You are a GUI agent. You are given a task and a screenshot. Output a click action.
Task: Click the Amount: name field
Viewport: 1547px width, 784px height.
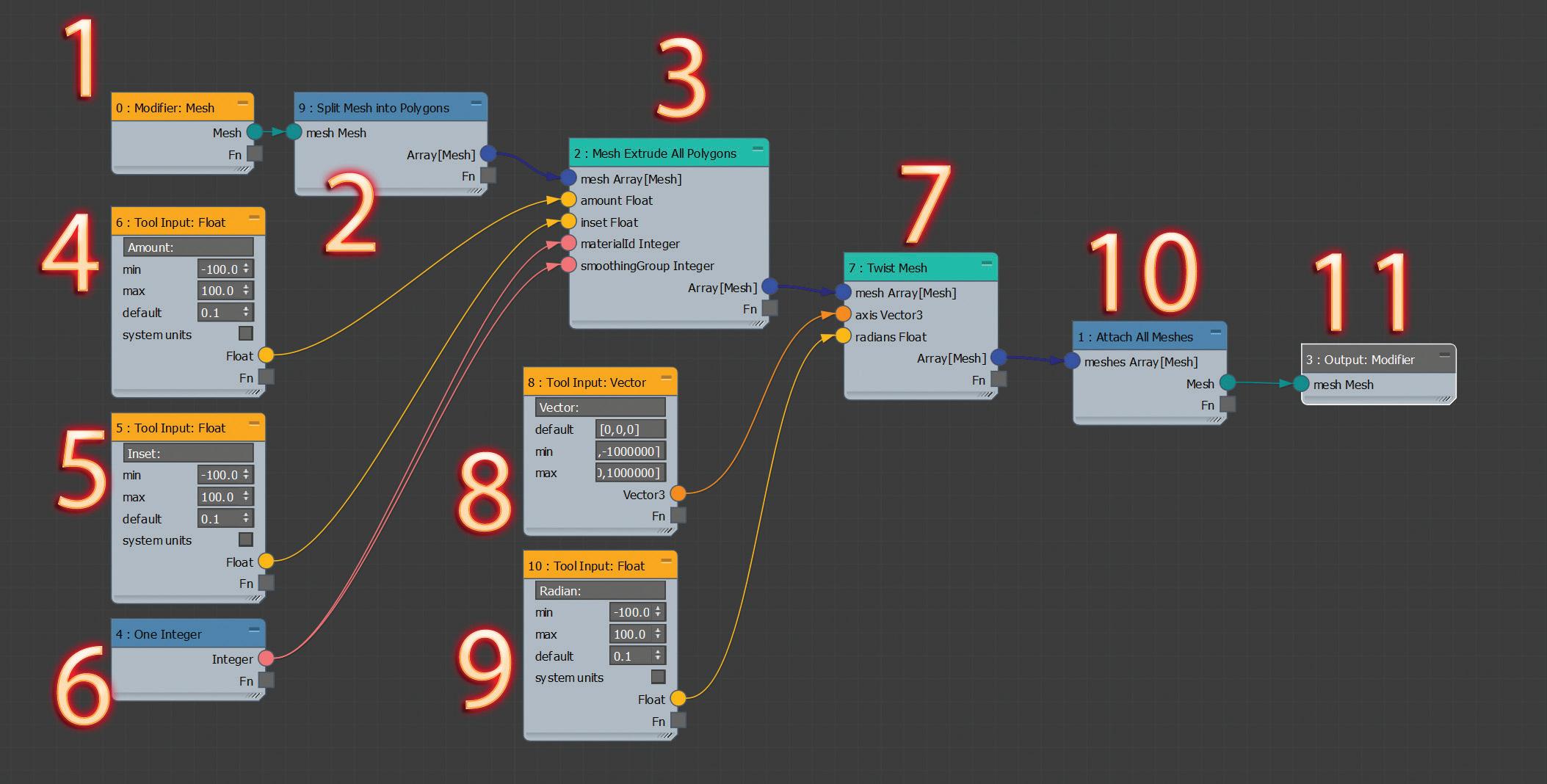[188, 247]
